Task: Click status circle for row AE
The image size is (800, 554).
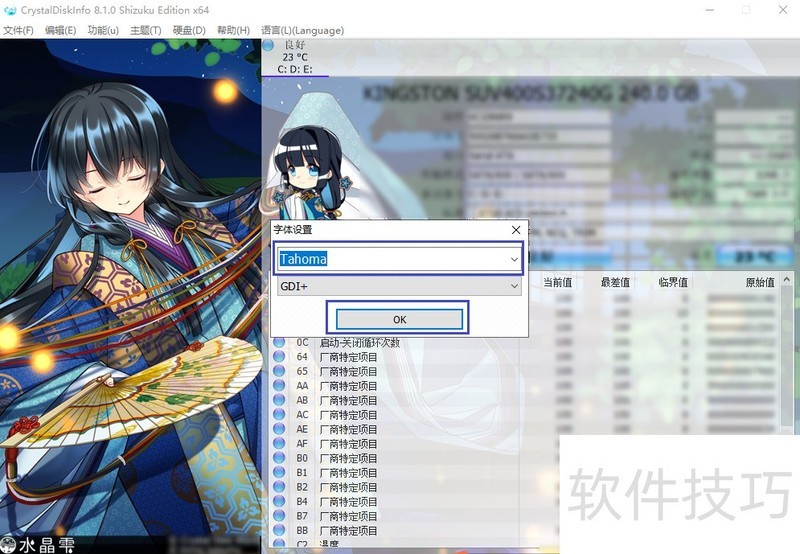Action: 279,429
